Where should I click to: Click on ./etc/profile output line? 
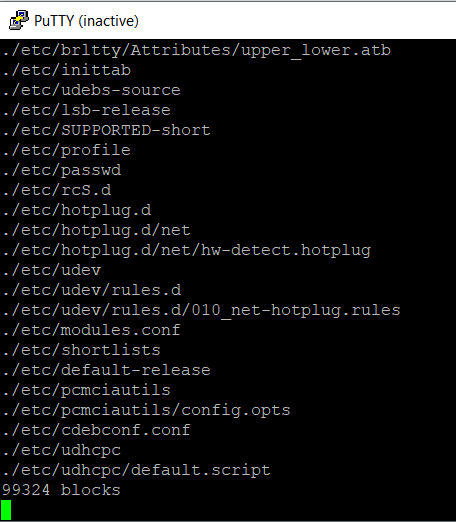pyautogui.click(x=67, y=151)
